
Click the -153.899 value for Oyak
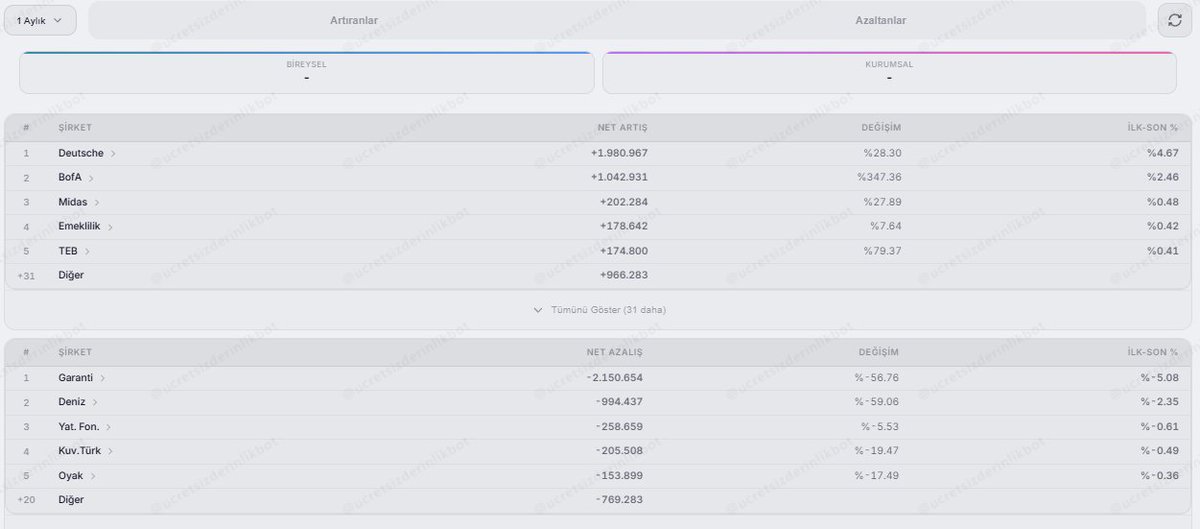pos(620,476)
